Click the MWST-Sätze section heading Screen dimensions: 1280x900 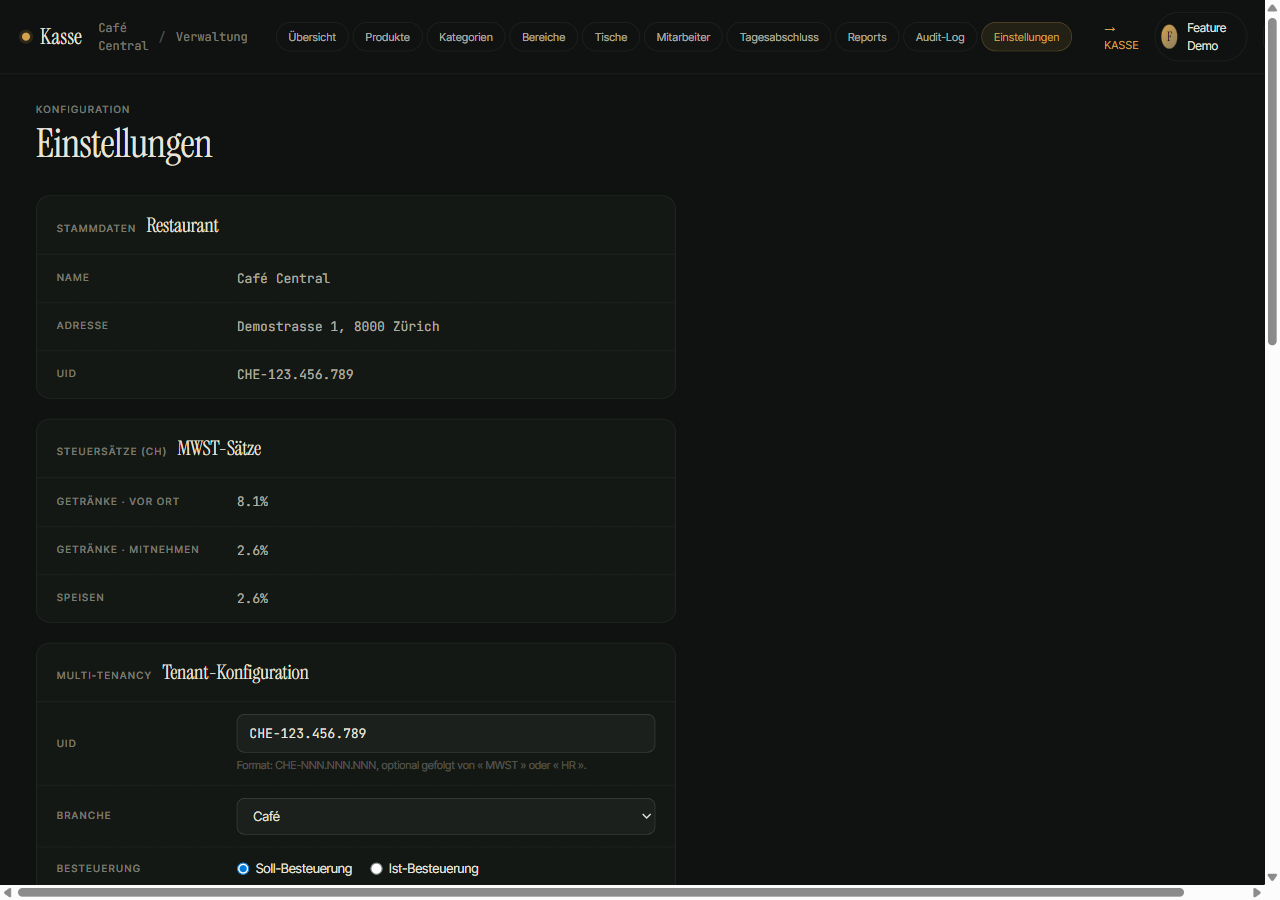(219, 449)
